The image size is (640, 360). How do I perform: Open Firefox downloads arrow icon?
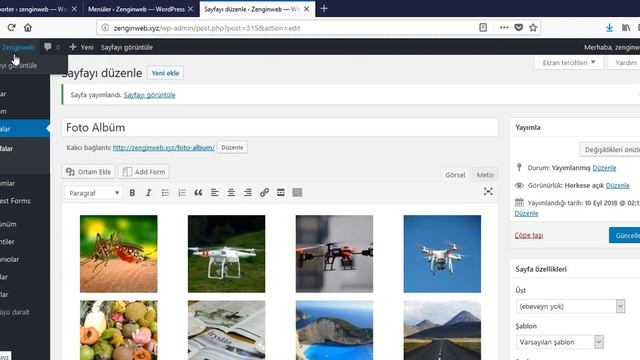(609, 27)
